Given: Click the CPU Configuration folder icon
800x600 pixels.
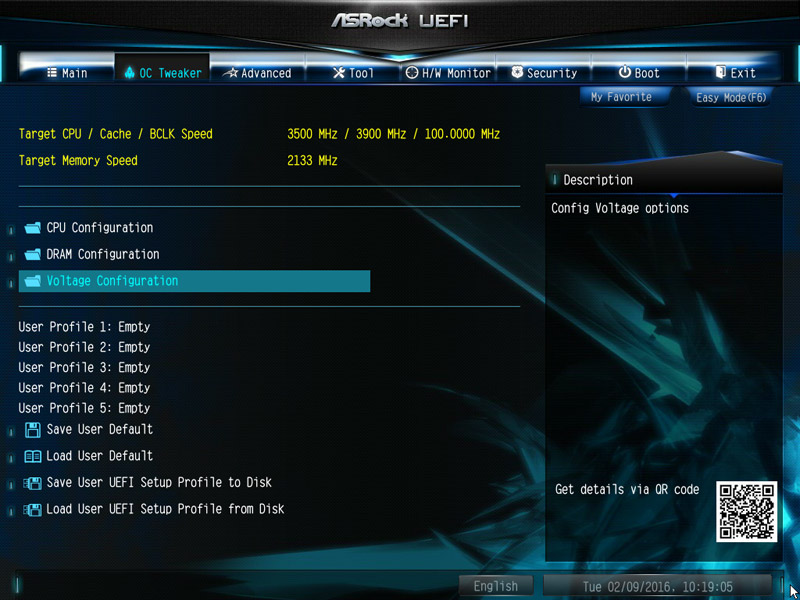Looking at the screenshot, I should pos(33,228).
